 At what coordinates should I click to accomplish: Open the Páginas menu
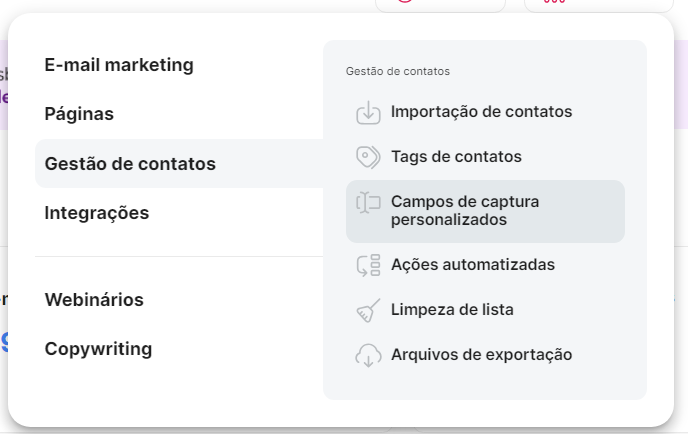click(79, 114)
